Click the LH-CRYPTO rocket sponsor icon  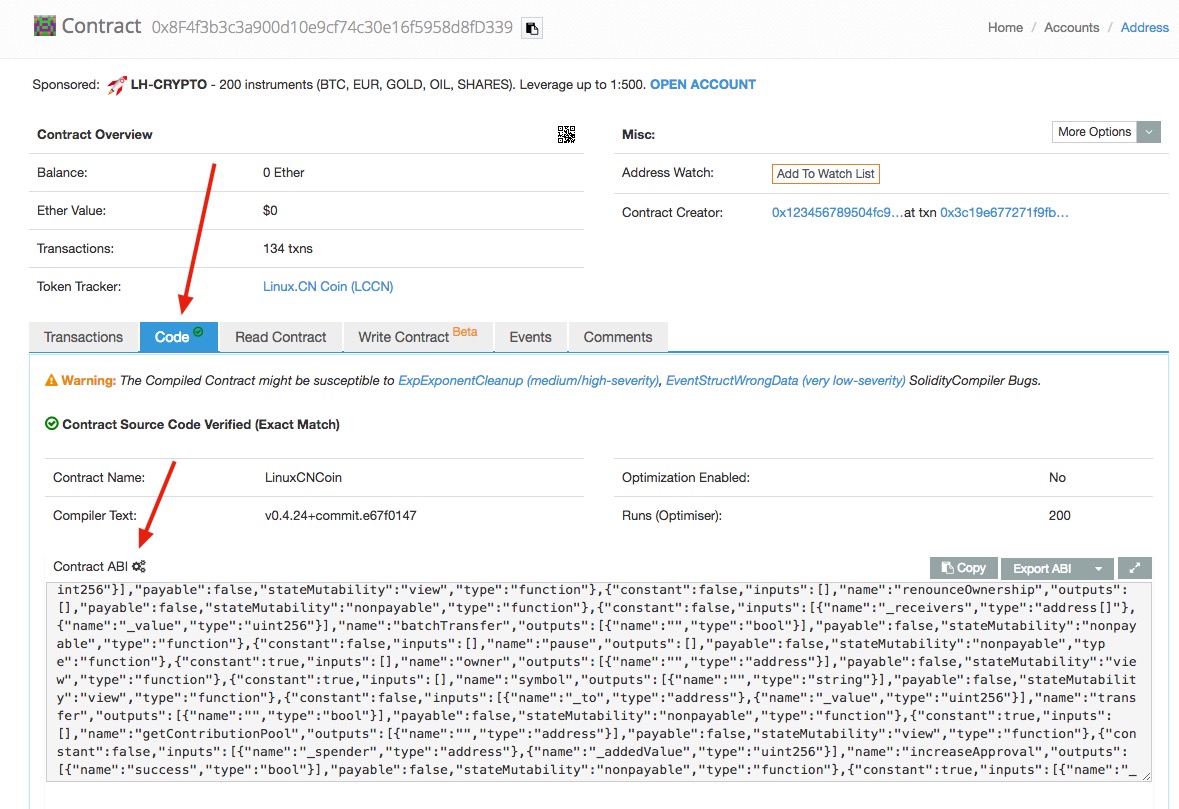(117, 85)
